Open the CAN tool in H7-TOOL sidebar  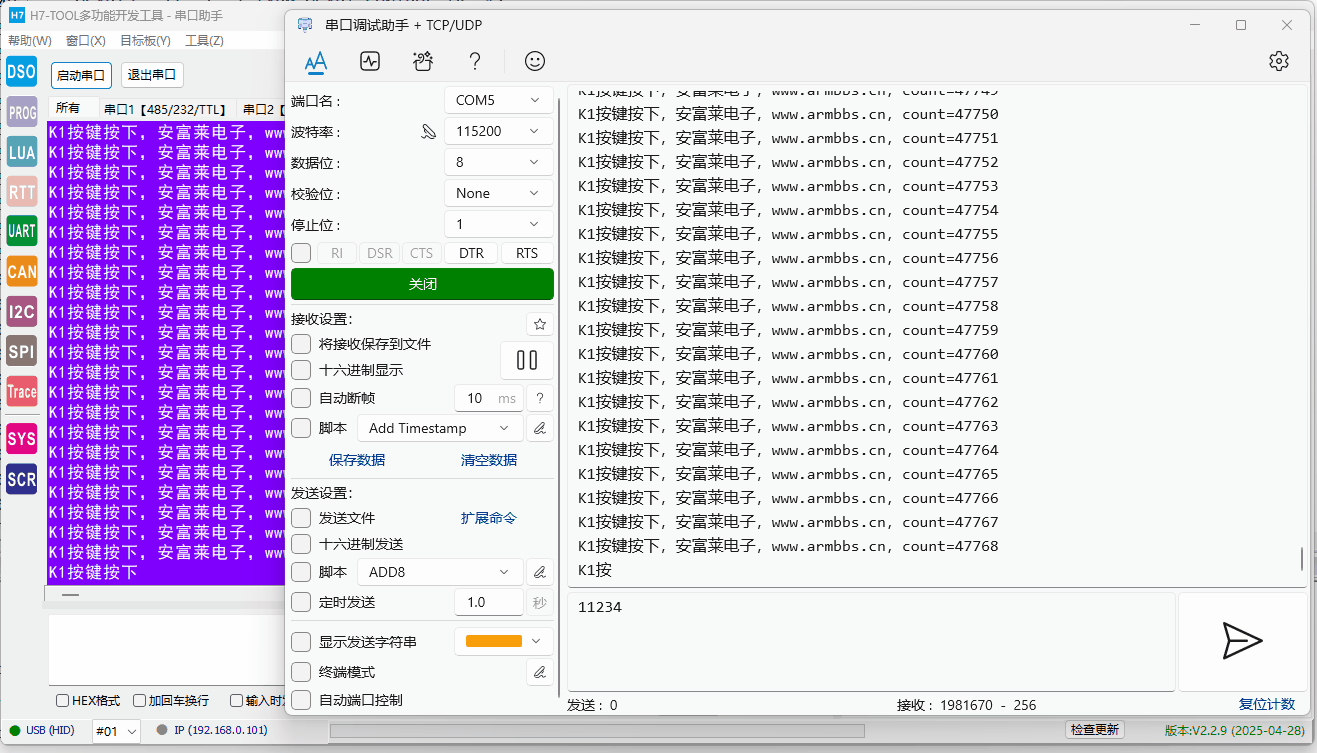pyautogui.click(x=22, y=271)
